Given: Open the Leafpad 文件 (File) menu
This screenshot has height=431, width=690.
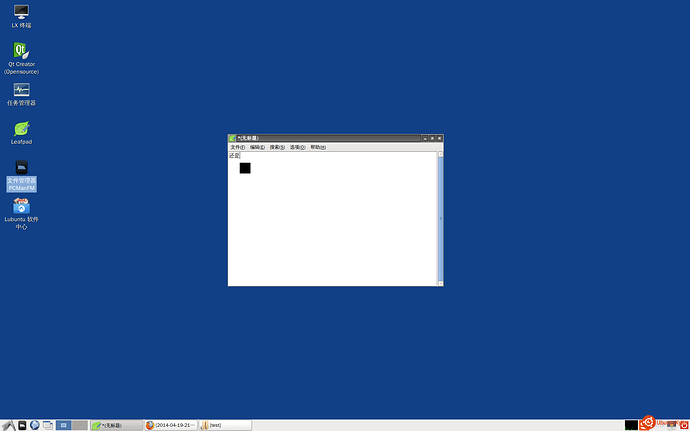Looking at the screenshot, I should (x=238, y=147).
